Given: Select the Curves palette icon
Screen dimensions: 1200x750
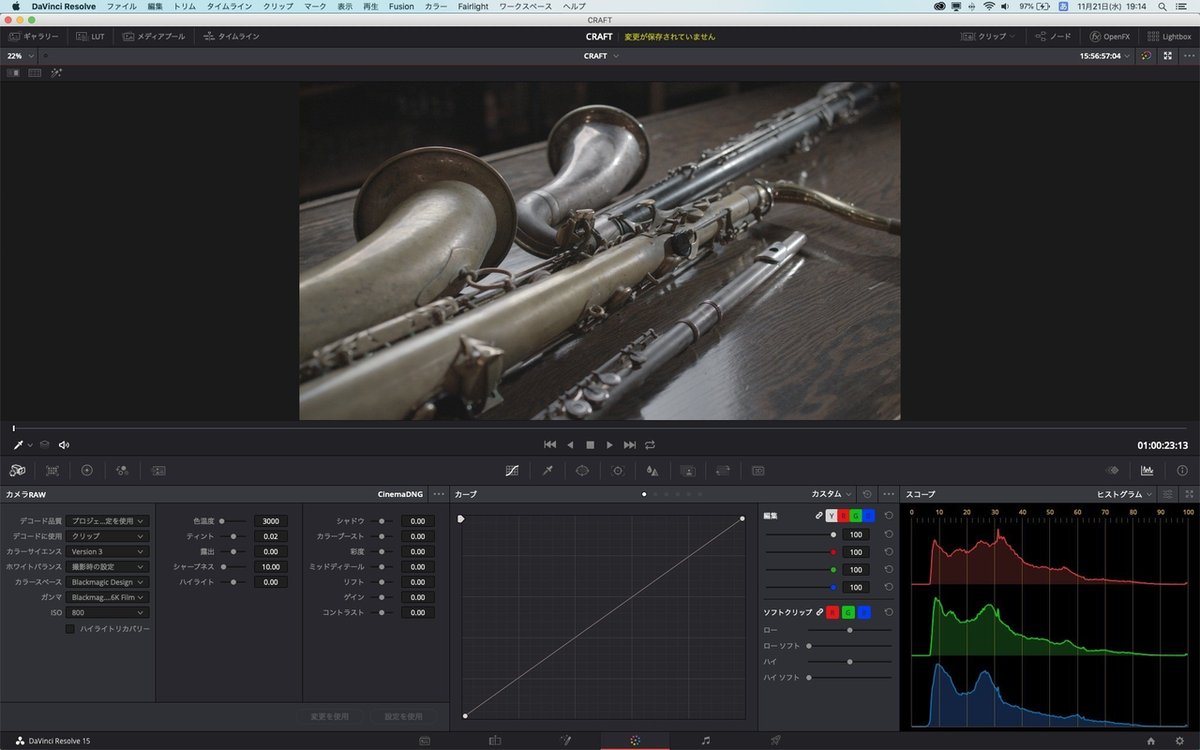Looking at the screenshot, I should [512, 470].
